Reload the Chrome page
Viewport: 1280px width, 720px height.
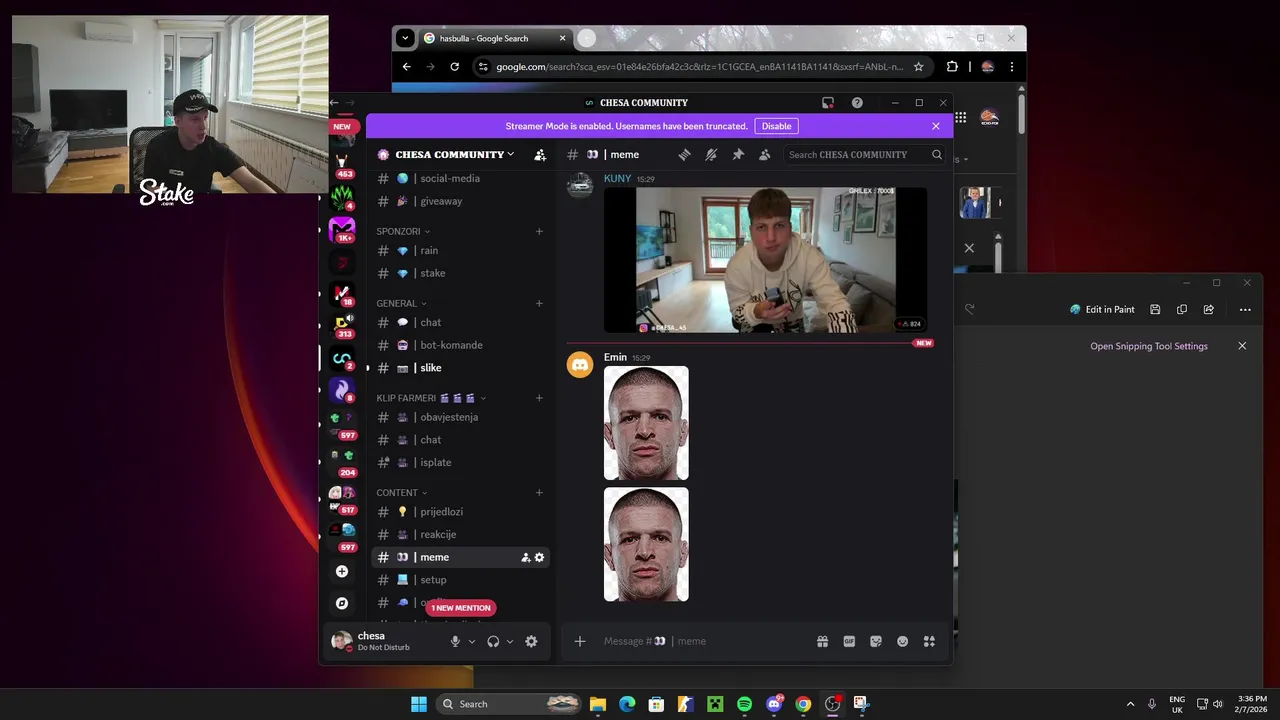(x=455, y=67)
